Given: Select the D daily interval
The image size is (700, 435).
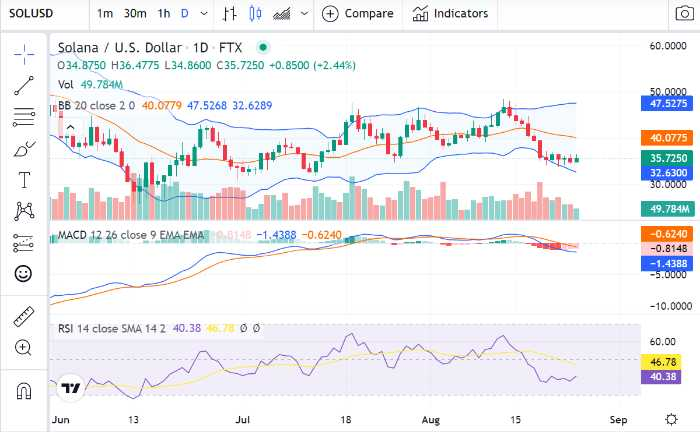Looking at the screenshot, I should point(184,14).
